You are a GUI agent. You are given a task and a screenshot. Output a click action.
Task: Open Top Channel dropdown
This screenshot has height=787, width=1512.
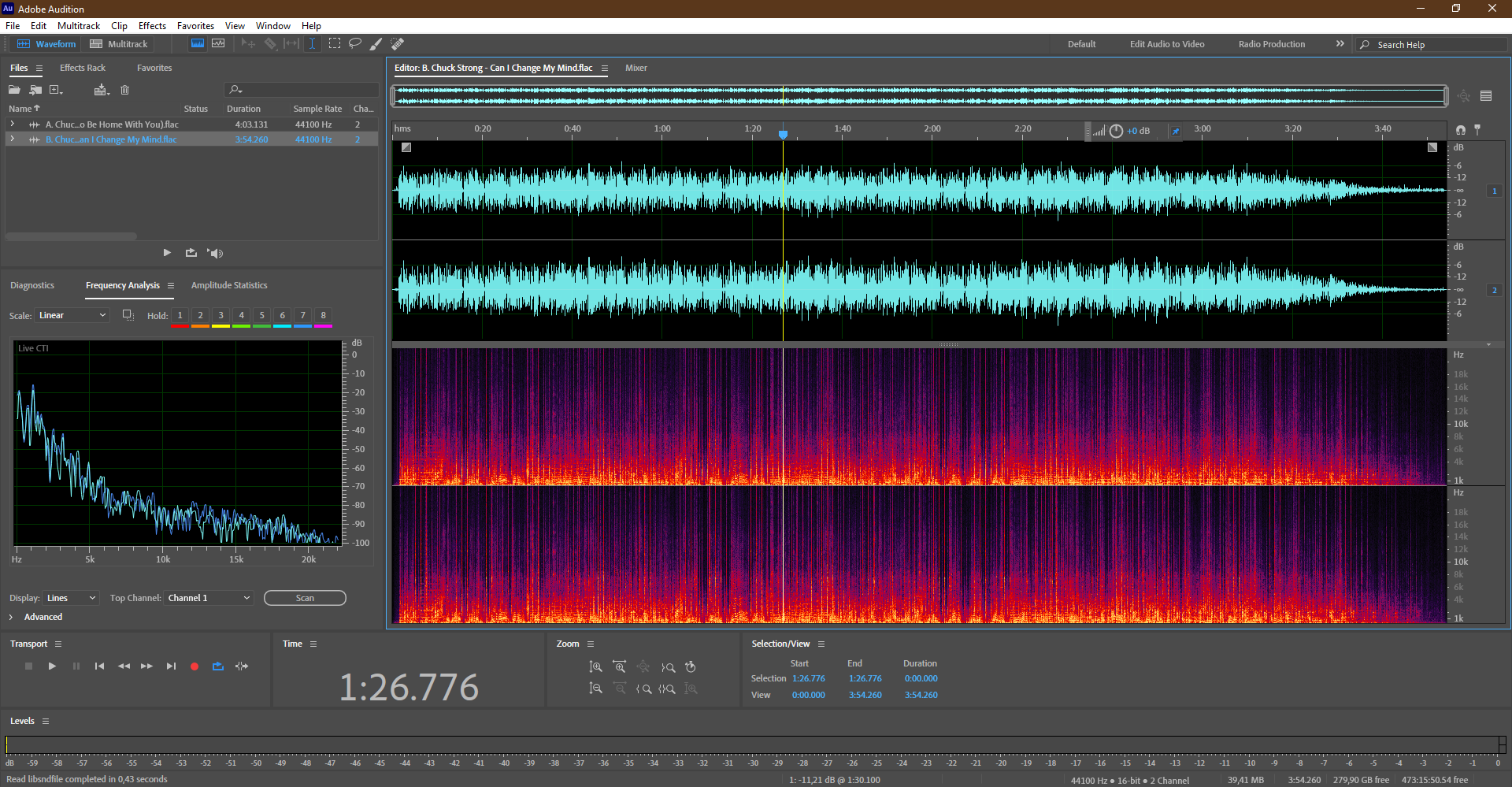tap(209, 598)
